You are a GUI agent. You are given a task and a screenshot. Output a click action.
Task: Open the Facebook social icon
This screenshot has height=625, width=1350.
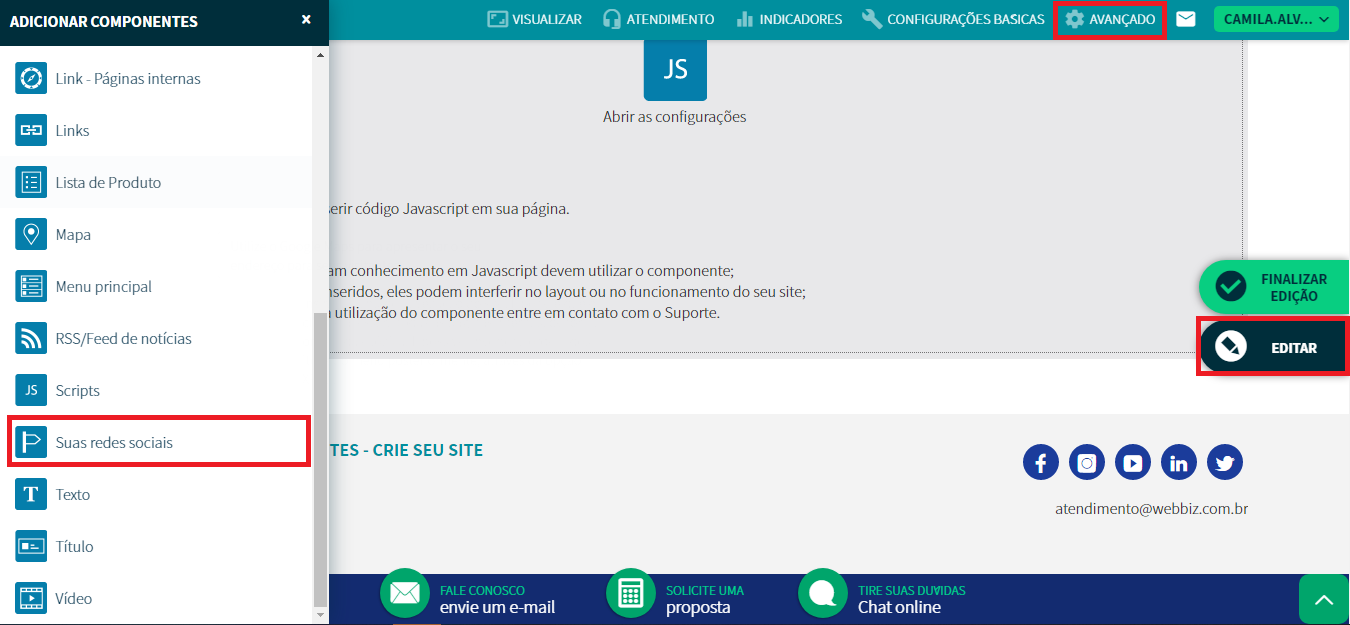[x=1041, y=463]
